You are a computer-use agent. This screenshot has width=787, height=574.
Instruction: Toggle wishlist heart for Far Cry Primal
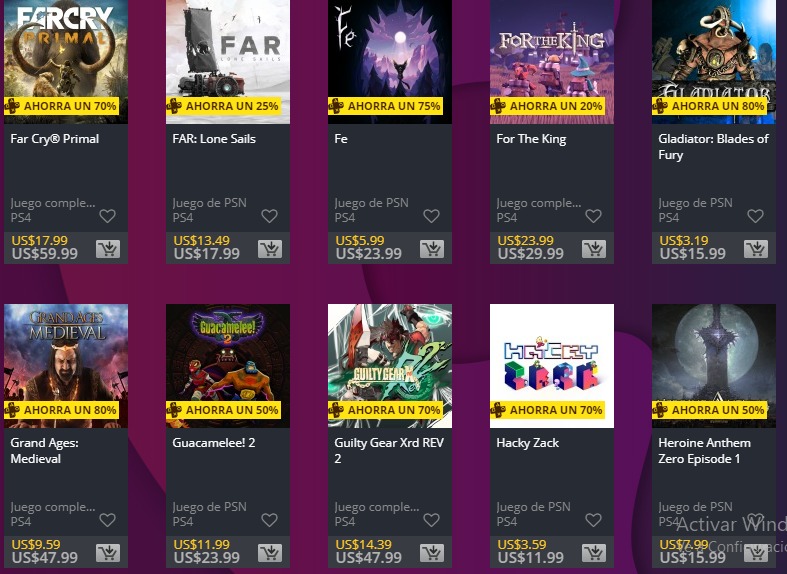pos(107,216)
